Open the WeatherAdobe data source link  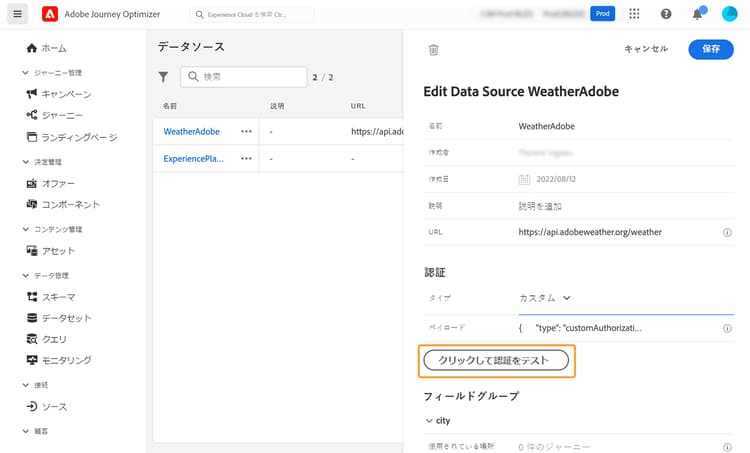[191, 131]
